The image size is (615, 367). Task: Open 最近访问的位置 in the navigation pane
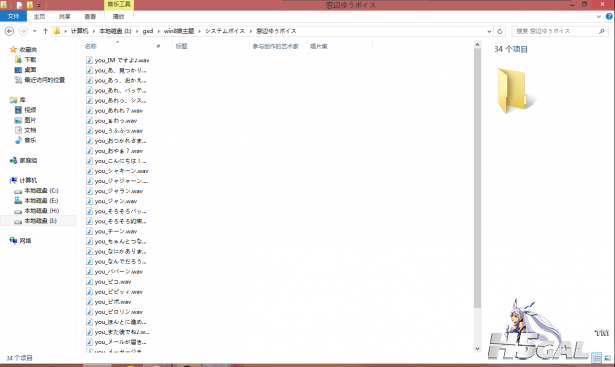pos(44,80)
